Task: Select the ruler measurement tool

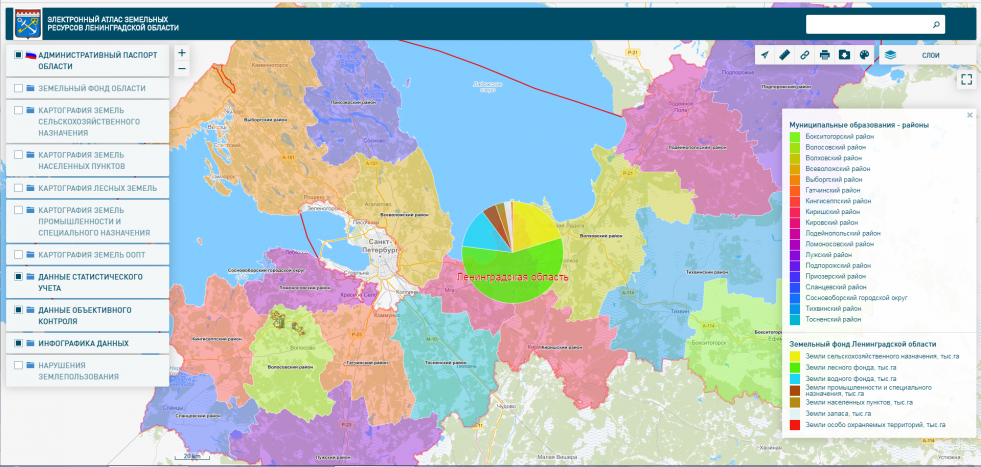Action: [x=785, y=55]
